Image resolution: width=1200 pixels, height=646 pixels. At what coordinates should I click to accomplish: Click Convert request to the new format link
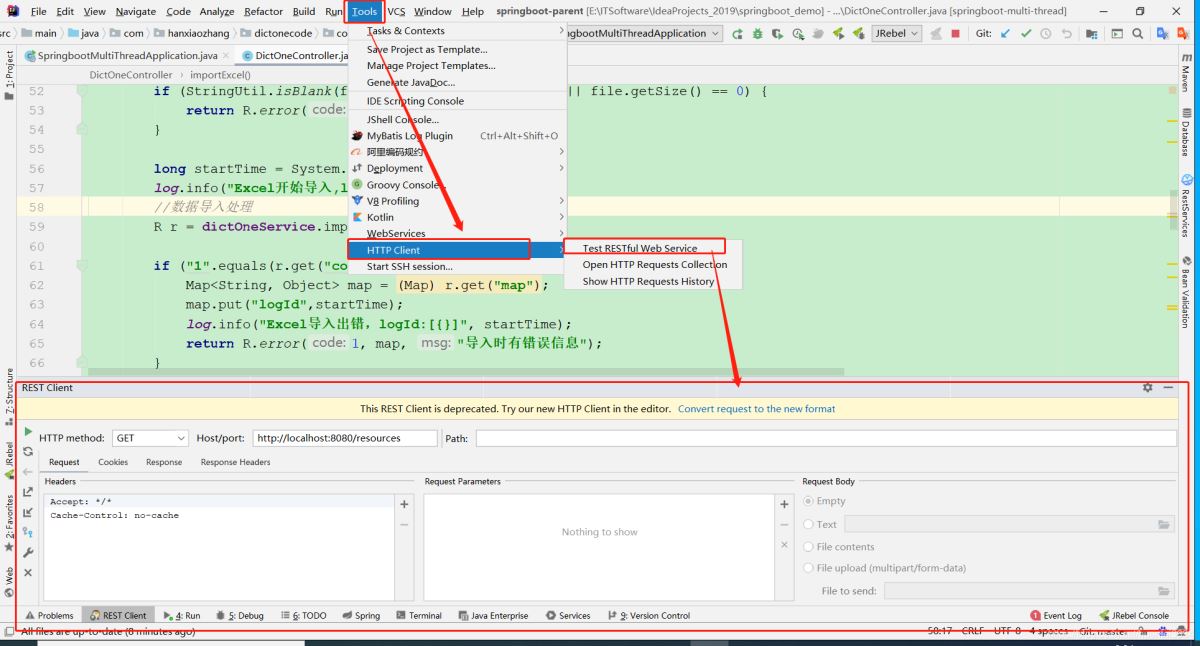click(x=756, y=409)
